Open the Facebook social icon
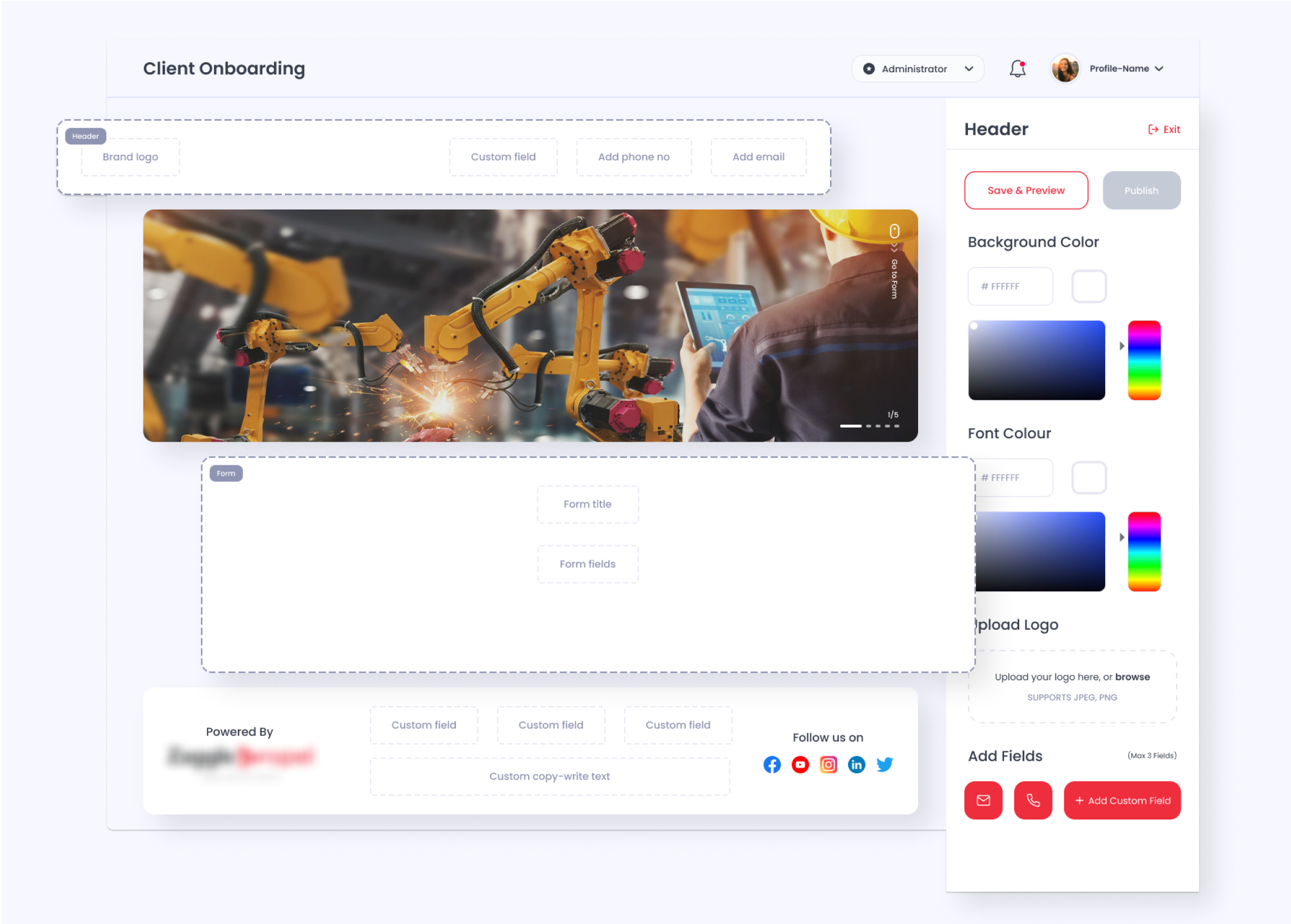Screen dimensions: 1291x924 772,764
